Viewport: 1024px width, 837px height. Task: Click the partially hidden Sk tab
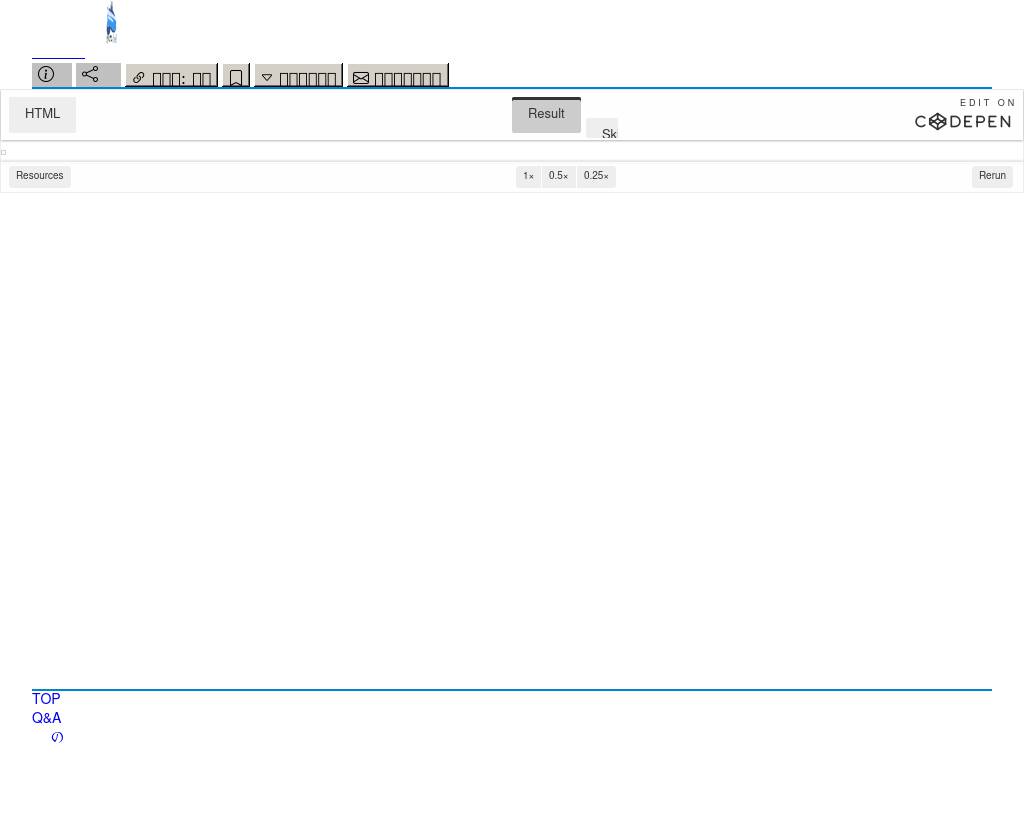point(603,131)
